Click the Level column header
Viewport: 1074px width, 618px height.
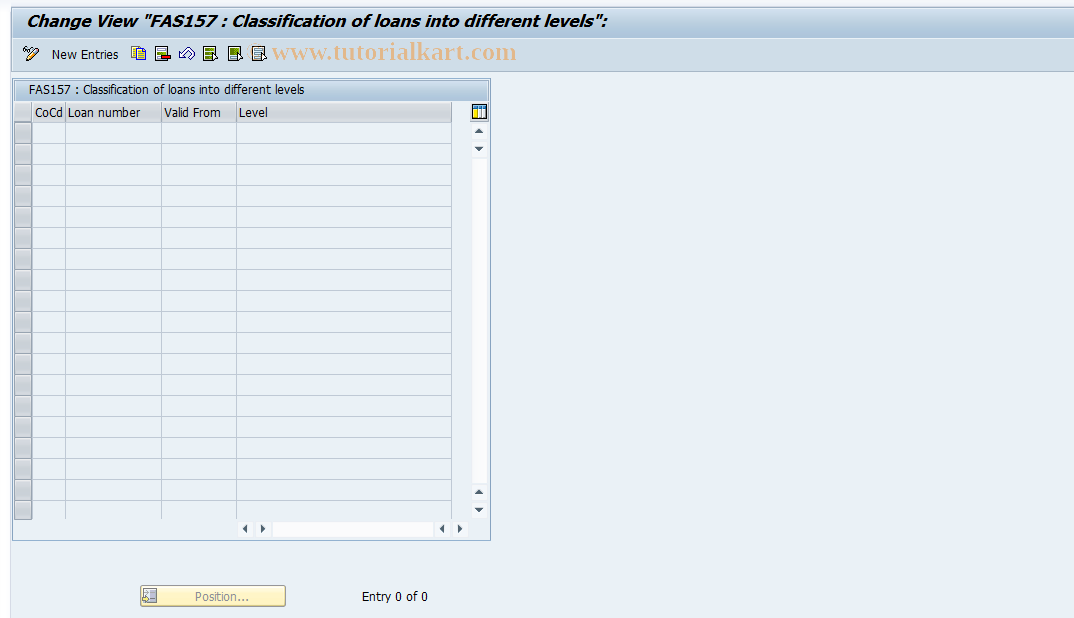tap(344, 112)
